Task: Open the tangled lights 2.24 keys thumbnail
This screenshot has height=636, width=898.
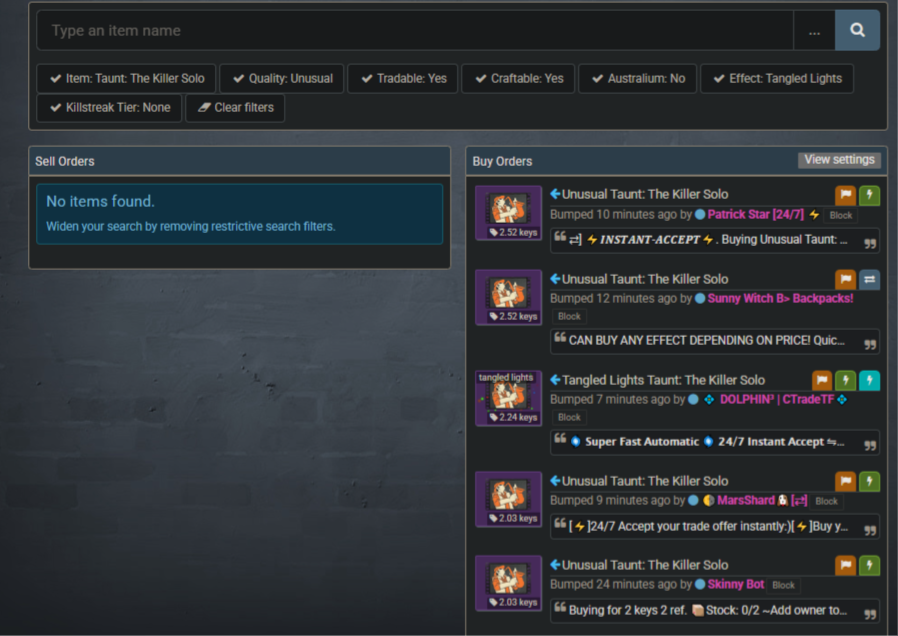Action: [509, 398]
